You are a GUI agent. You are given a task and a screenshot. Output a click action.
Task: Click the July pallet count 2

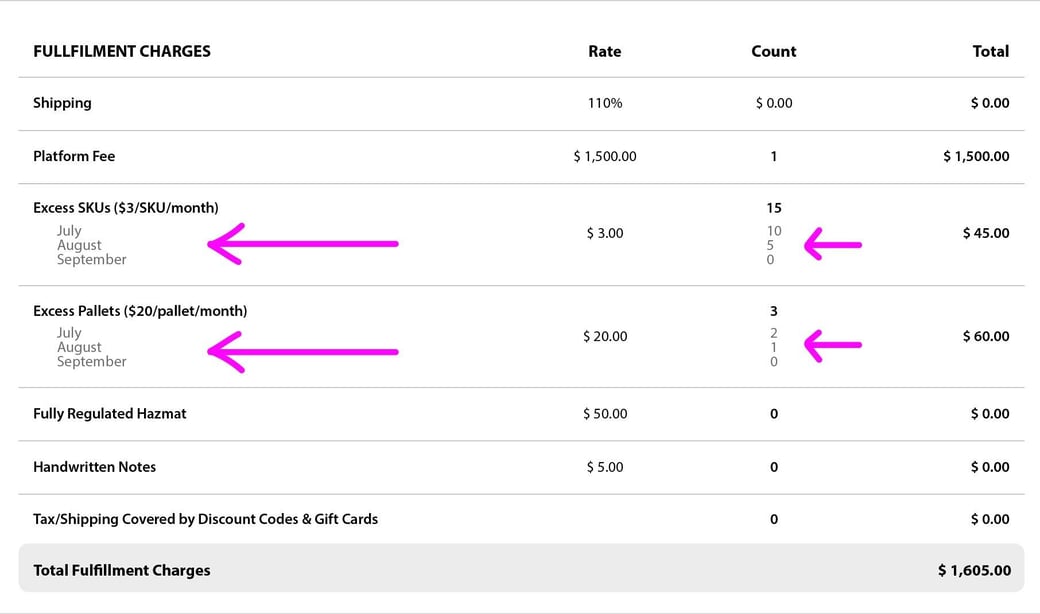tap(773, 333)
